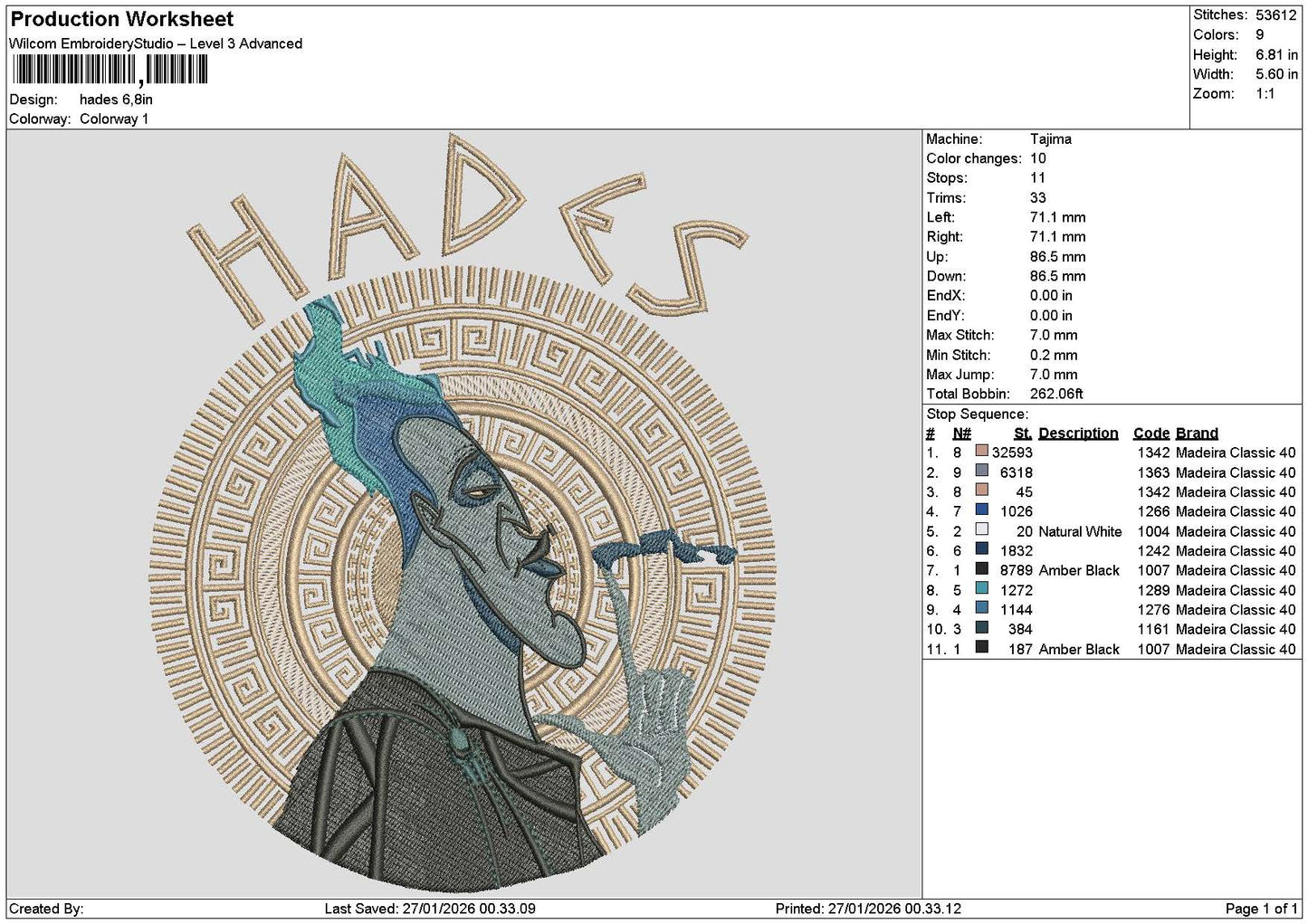Click the Left value 71.1 mm
The height and width of the screenshot is (924, 1308).
pyautogui.click(x=1057, y=217)
